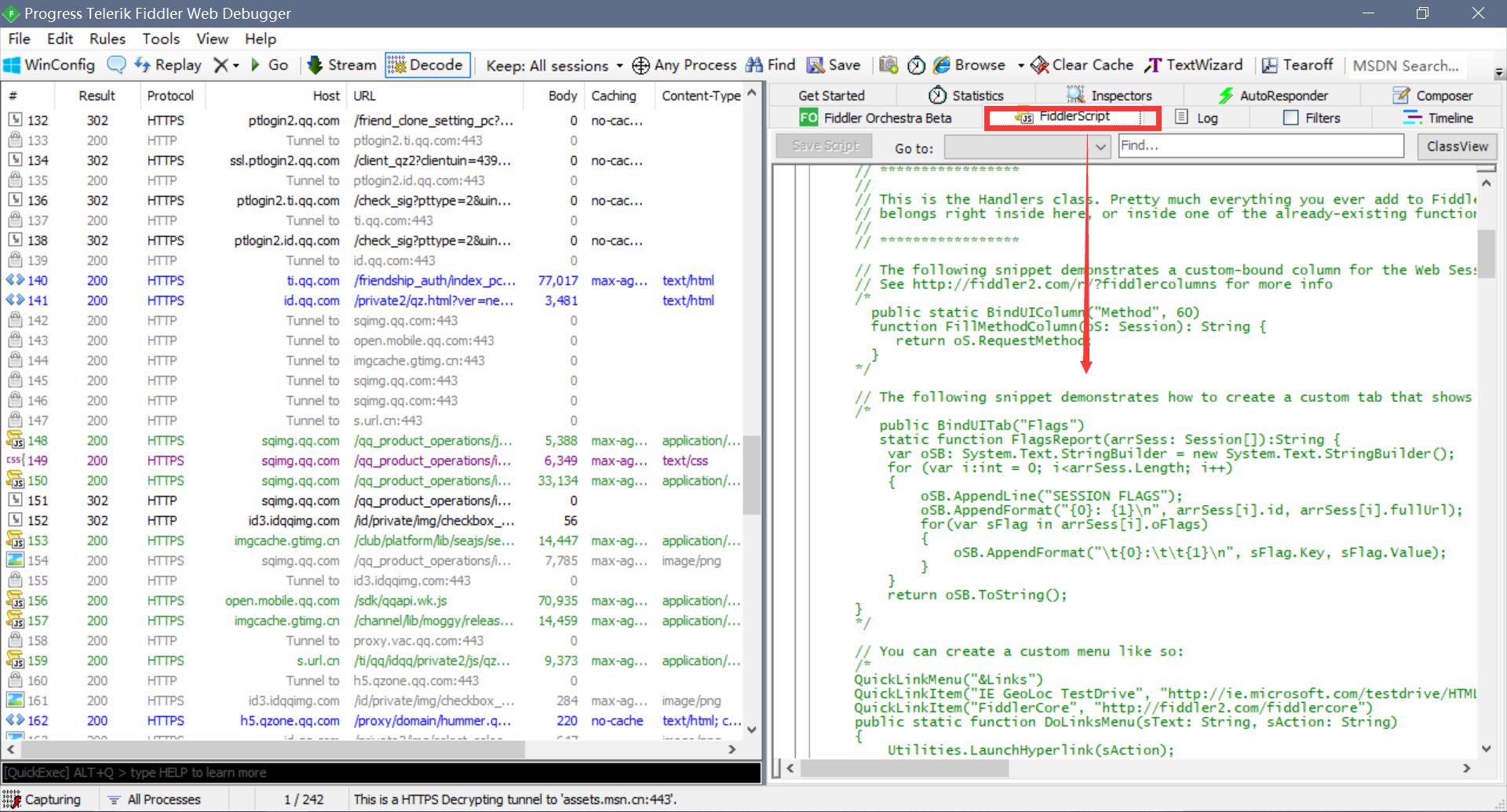The image size is (1507, 812).
Task: Sort sessions by Protocol column header
Action: click(170, 96)
